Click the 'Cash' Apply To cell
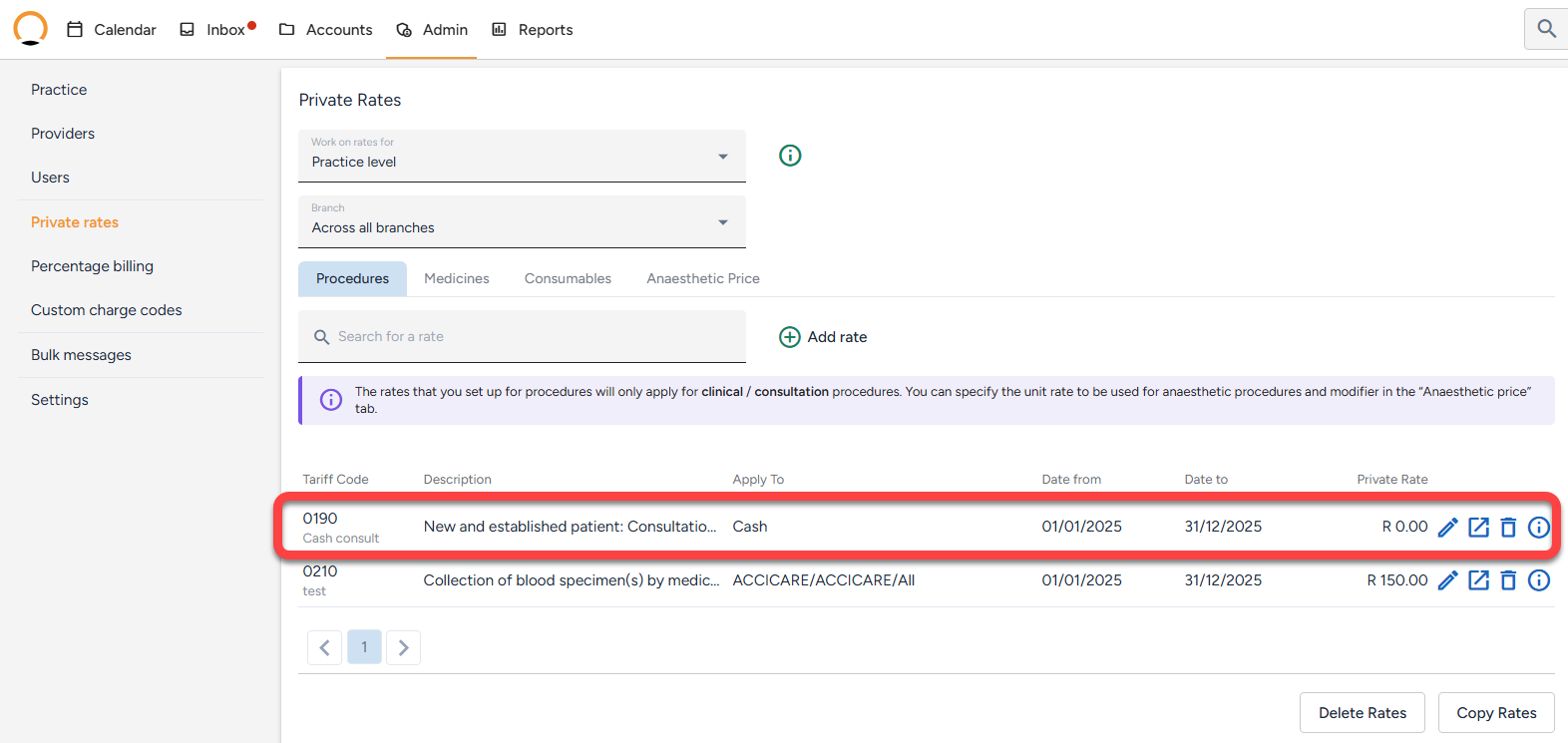The width and height of the screenshot is (1568, 743). (x=750, y=527)
